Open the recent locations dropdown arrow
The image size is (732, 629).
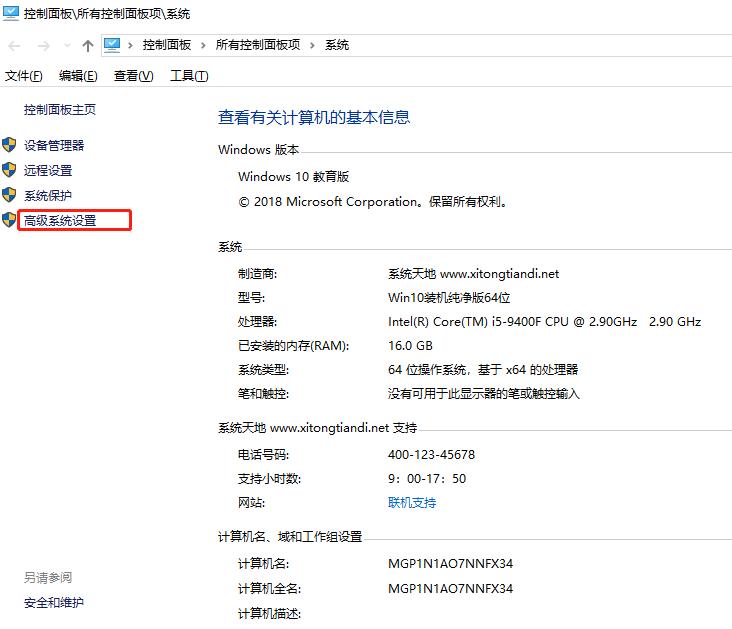tap(67, 46)
